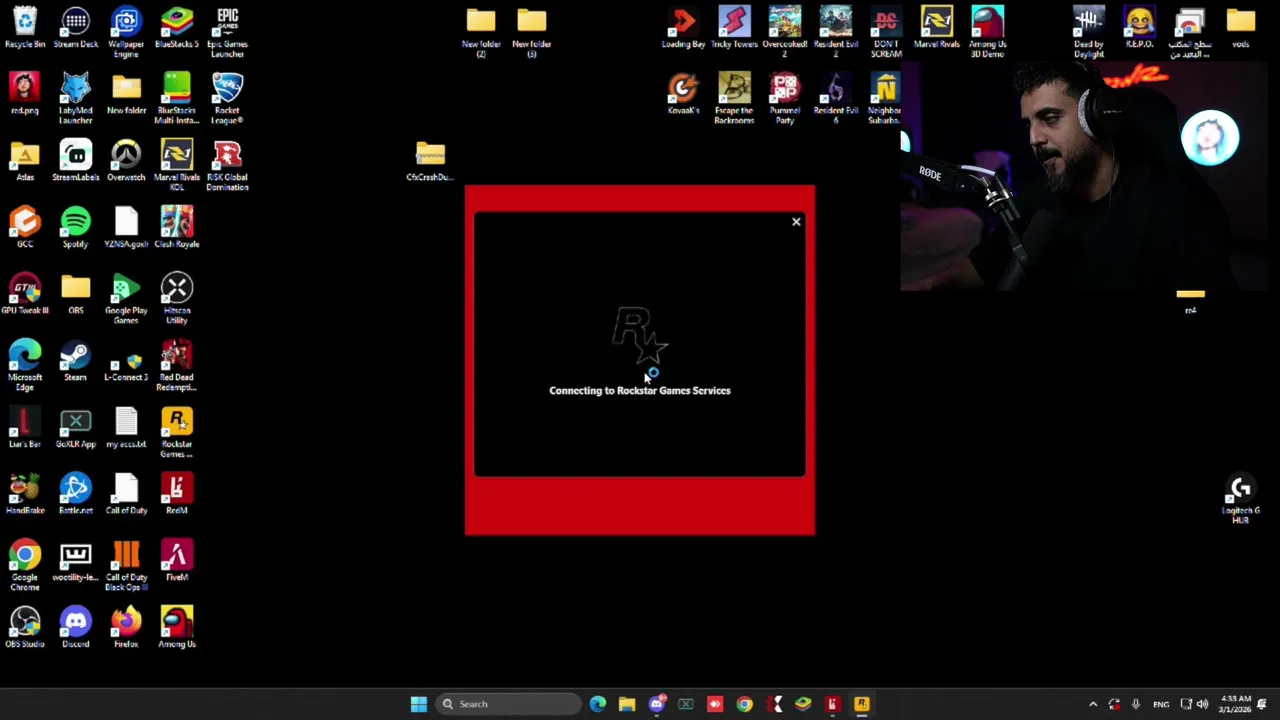Select the Steam desktop shortcut
Screen dimensions: 1280x720
pos(76,361)
